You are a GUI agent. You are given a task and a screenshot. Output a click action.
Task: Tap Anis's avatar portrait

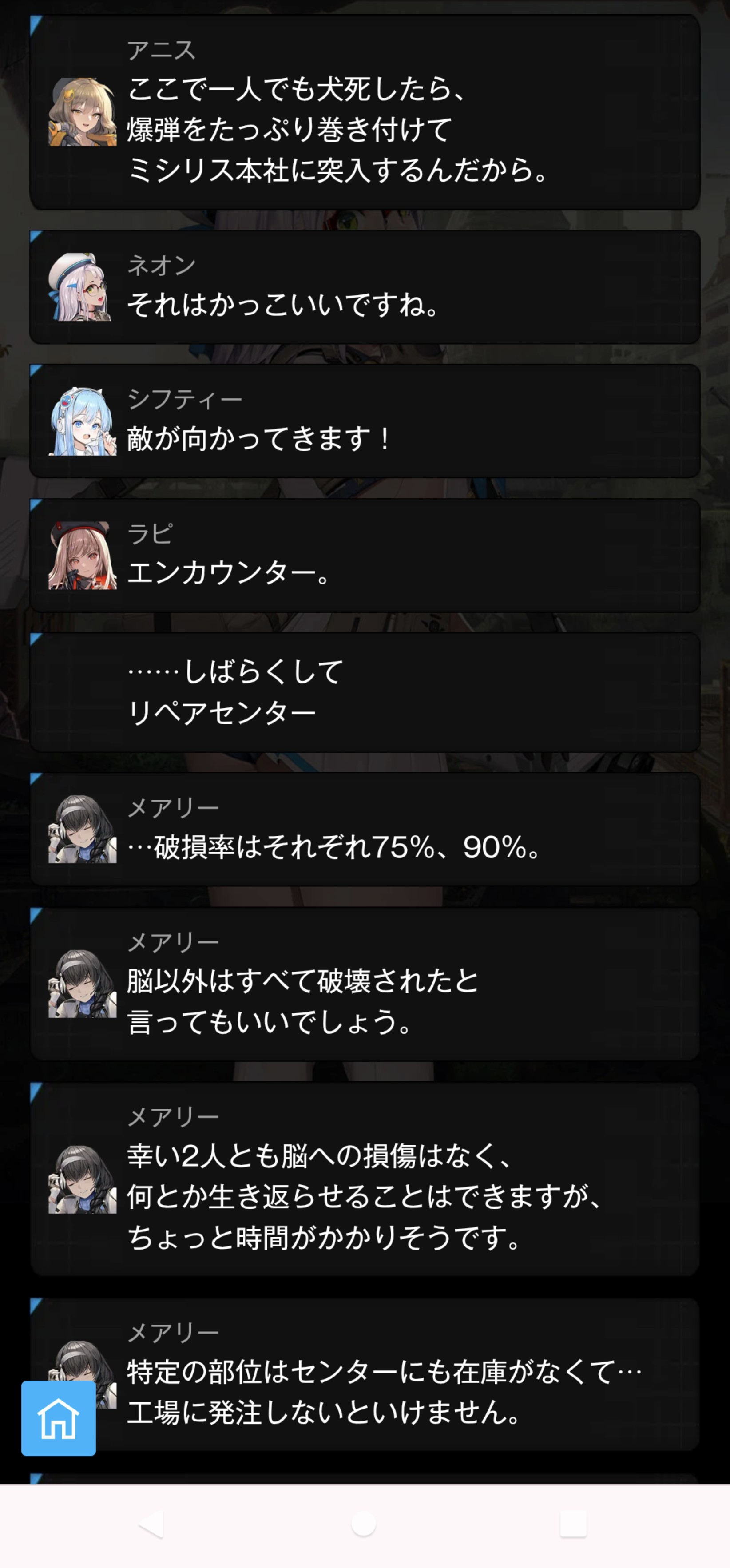[82, 111]
